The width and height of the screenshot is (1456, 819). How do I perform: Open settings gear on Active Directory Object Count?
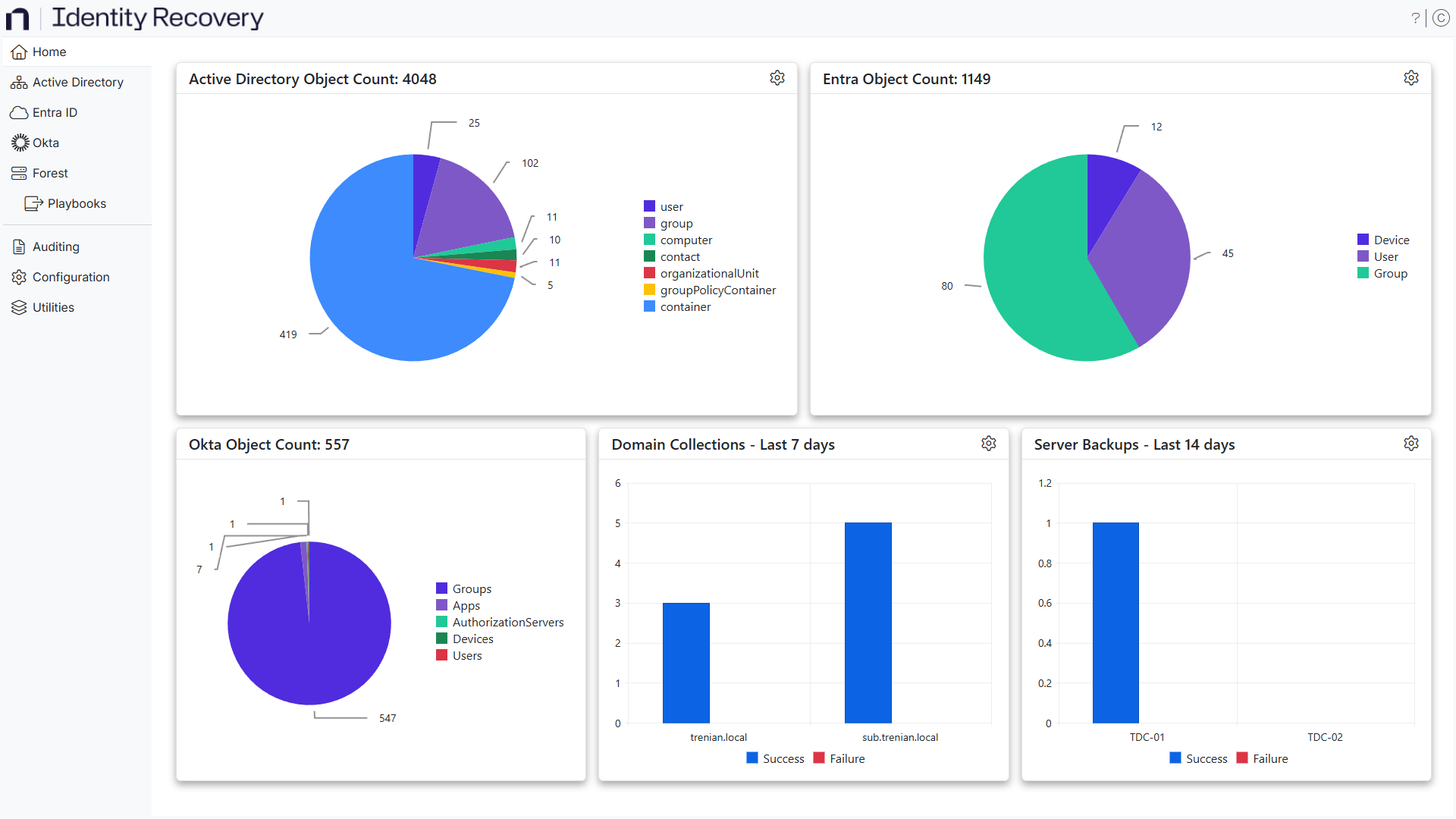(777, 78)
